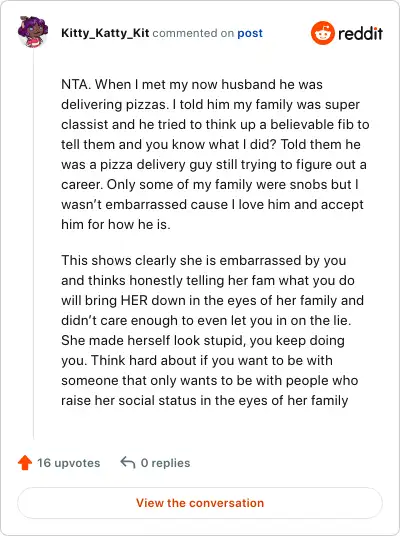400x536 pixels.
Task: Click the curved reply arrow icon
Action: point(128,463)
